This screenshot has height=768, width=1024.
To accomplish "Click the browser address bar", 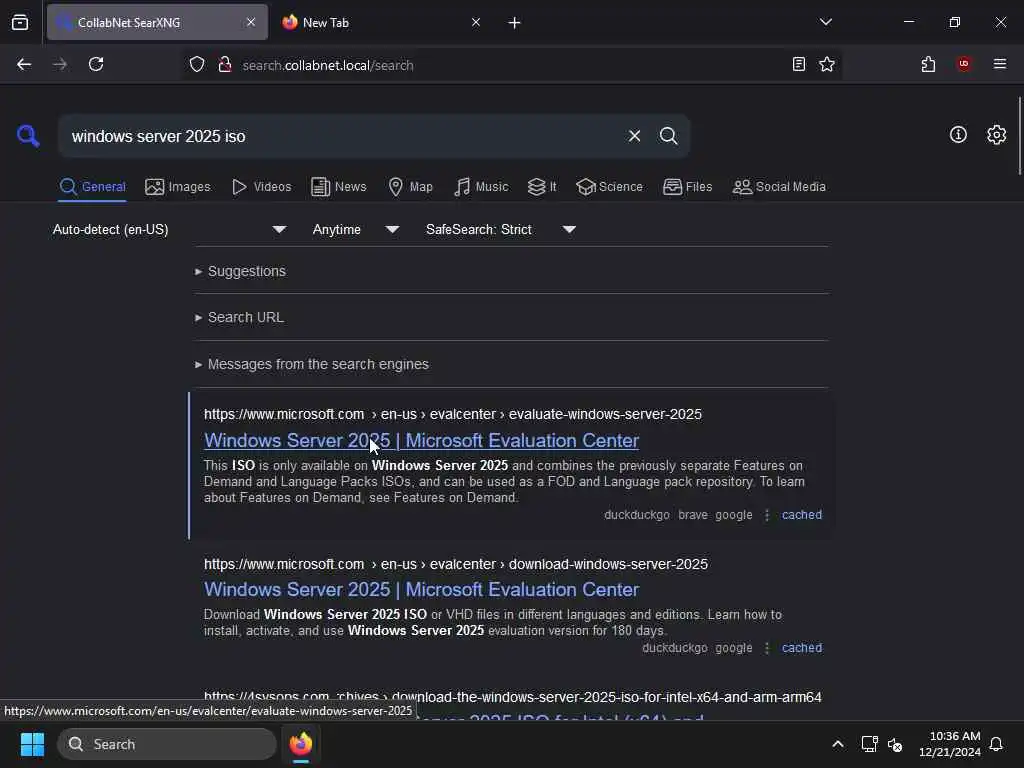I will click(x=509, y=65).
